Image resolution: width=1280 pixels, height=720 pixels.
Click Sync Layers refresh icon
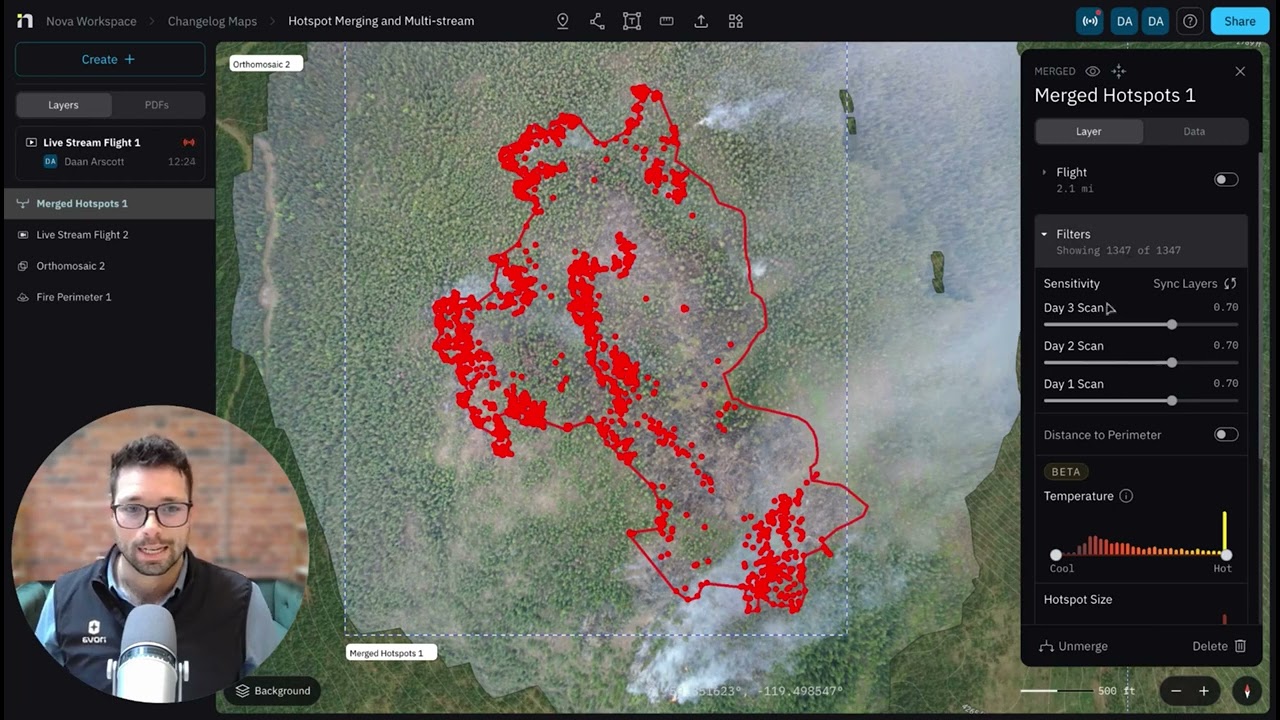click(1230, 284)
